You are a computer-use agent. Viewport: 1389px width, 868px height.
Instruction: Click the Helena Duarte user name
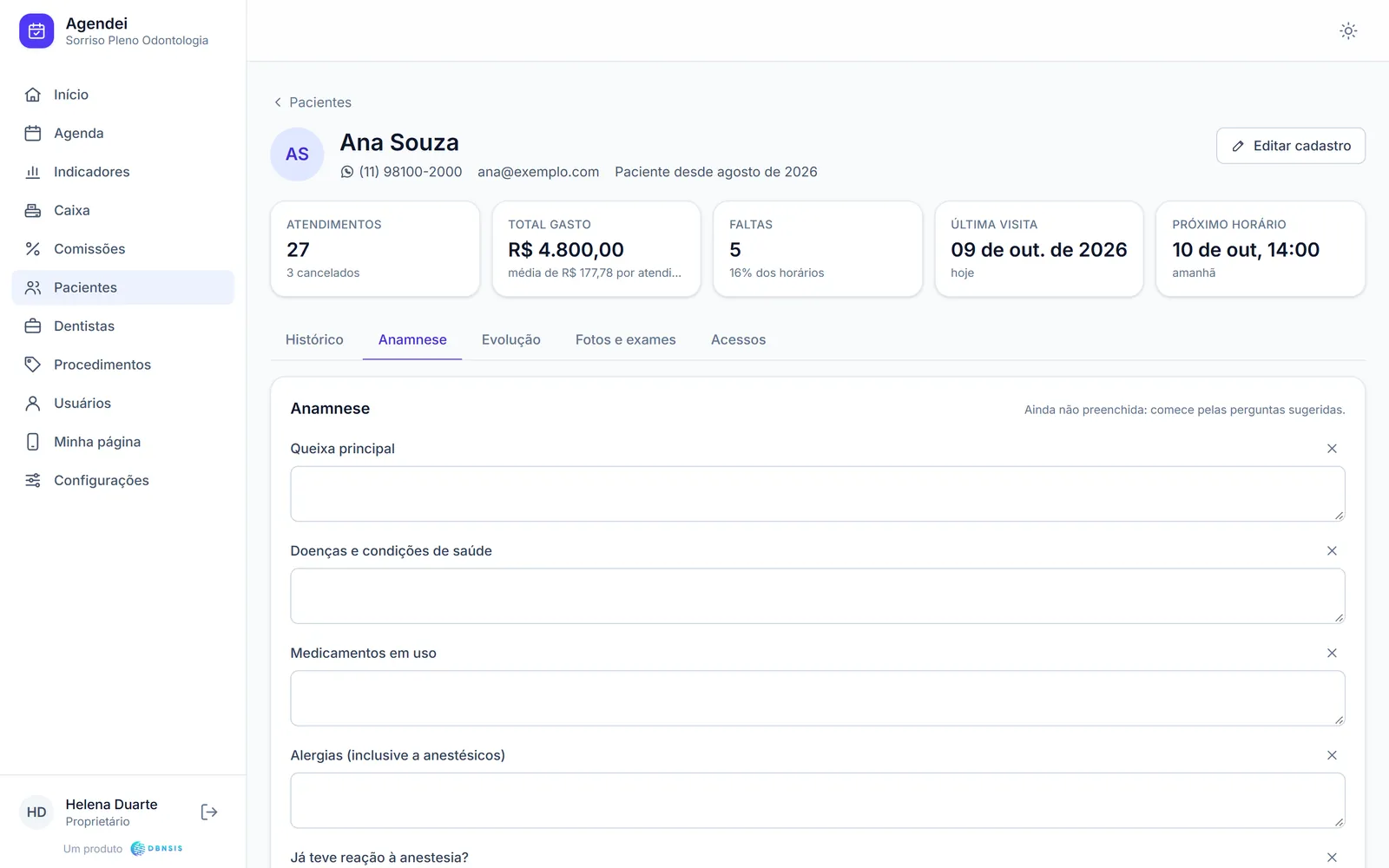(112, 805)
